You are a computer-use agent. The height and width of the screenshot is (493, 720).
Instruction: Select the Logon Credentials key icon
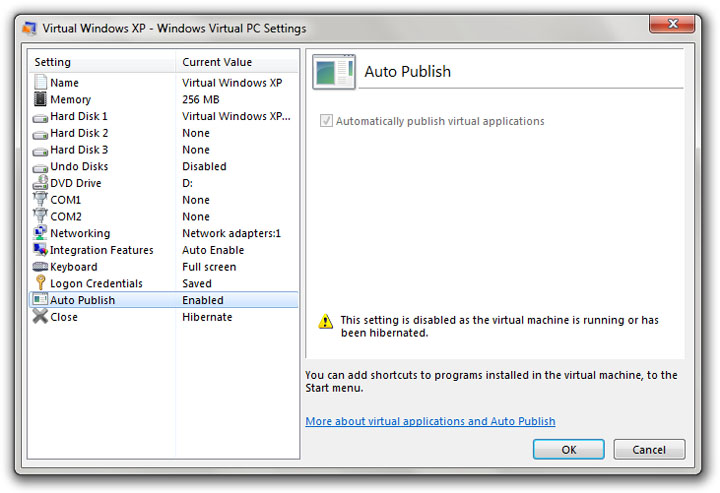click(40, 283)
